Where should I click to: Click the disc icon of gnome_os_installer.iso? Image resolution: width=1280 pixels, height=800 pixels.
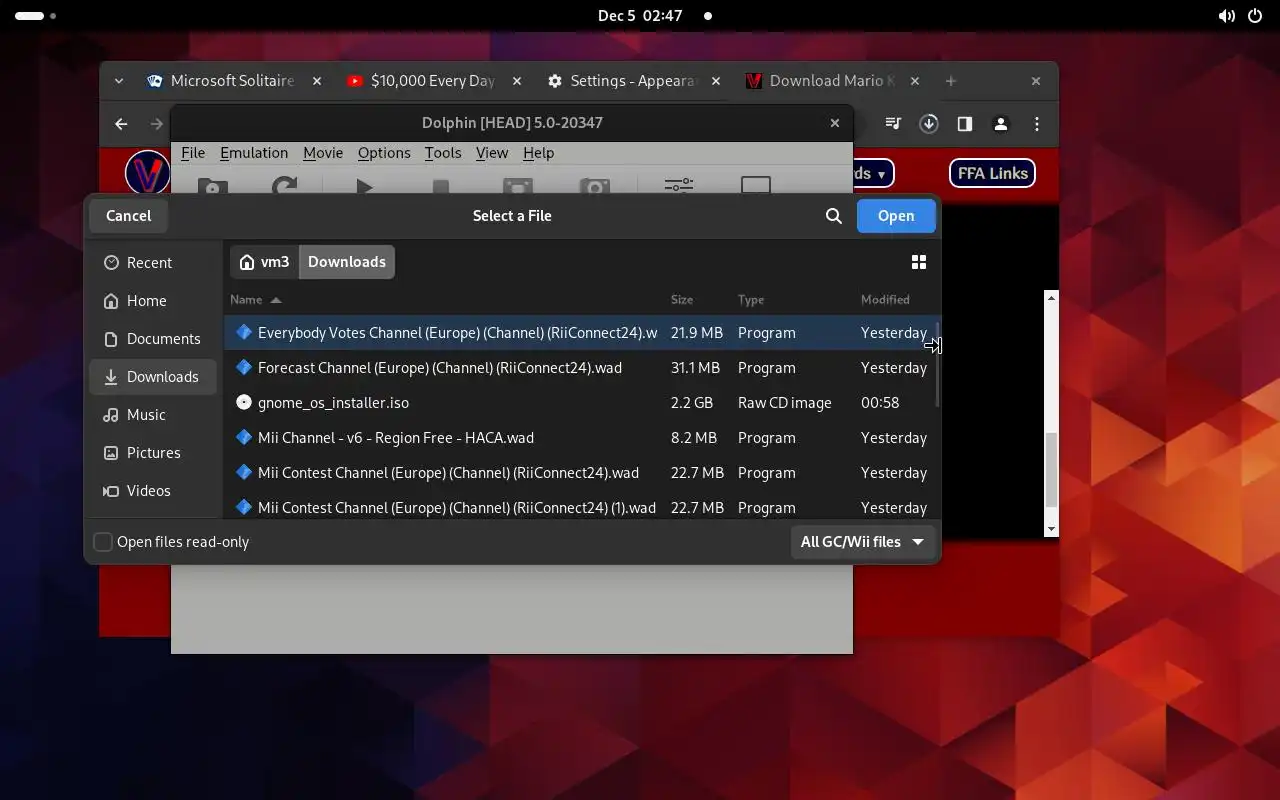243,402
